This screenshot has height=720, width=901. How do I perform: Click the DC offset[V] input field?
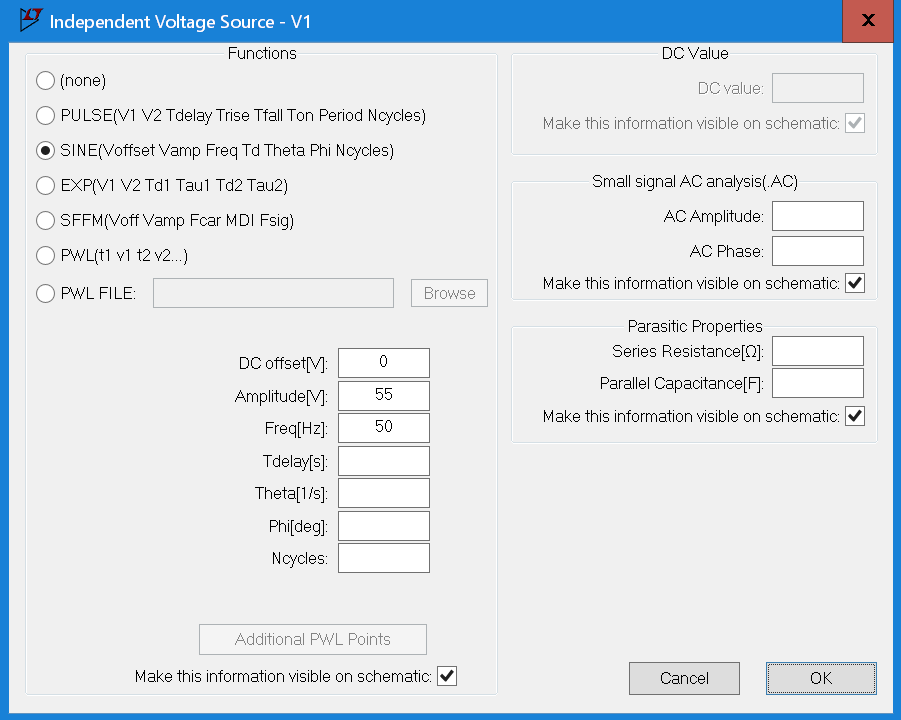[384, 363]
